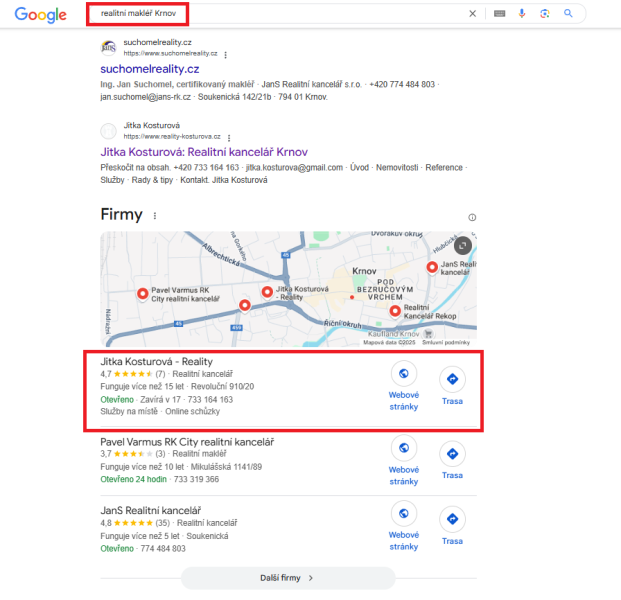Select the Realitní Kancelář Rekop map pin

point(395,311)
